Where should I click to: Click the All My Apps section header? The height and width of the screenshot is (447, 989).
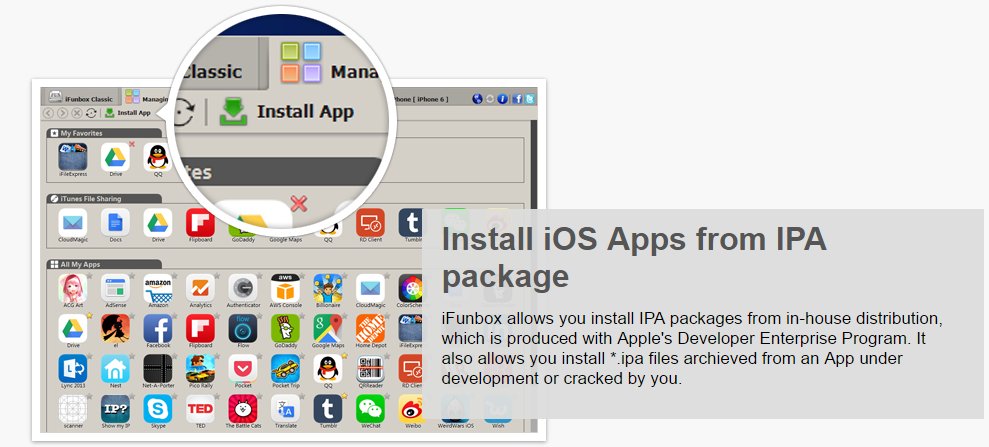[104, 264]
